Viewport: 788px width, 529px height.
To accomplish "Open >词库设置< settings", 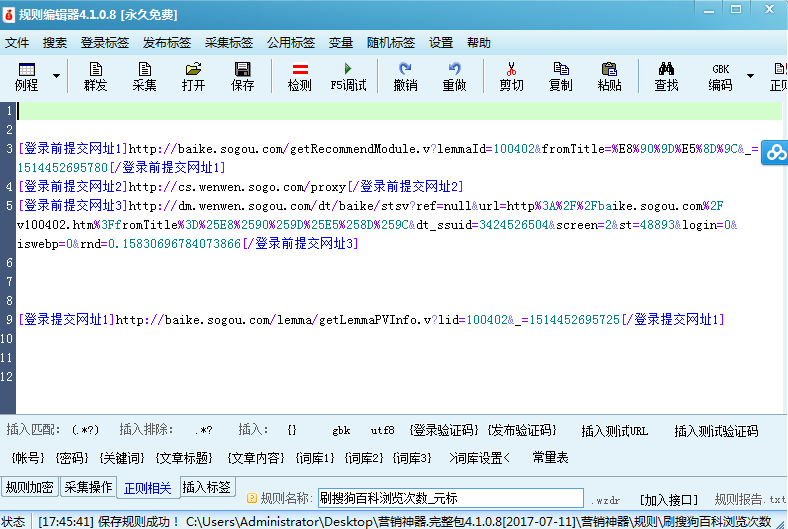I will [479, 458].
